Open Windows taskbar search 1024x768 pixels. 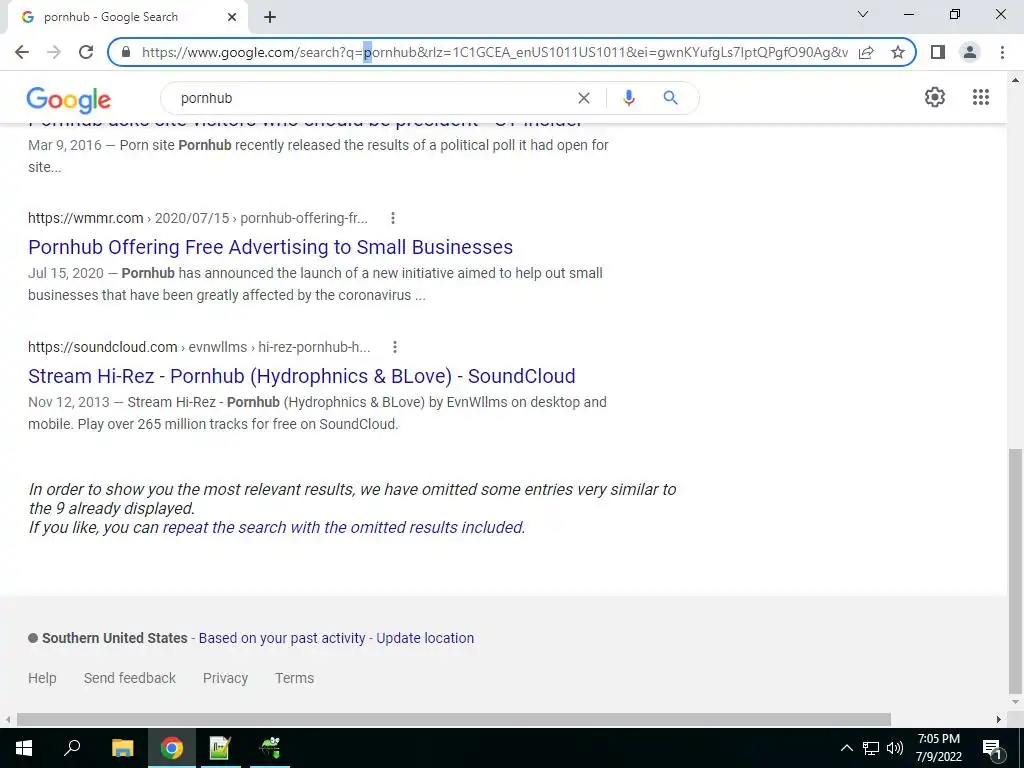pos(72,747)
